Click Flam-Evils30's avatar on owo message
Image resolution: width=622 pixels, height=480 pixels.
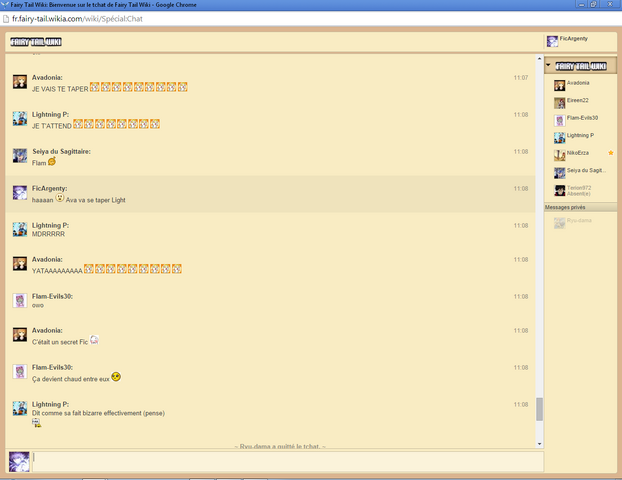pos(20,300)
